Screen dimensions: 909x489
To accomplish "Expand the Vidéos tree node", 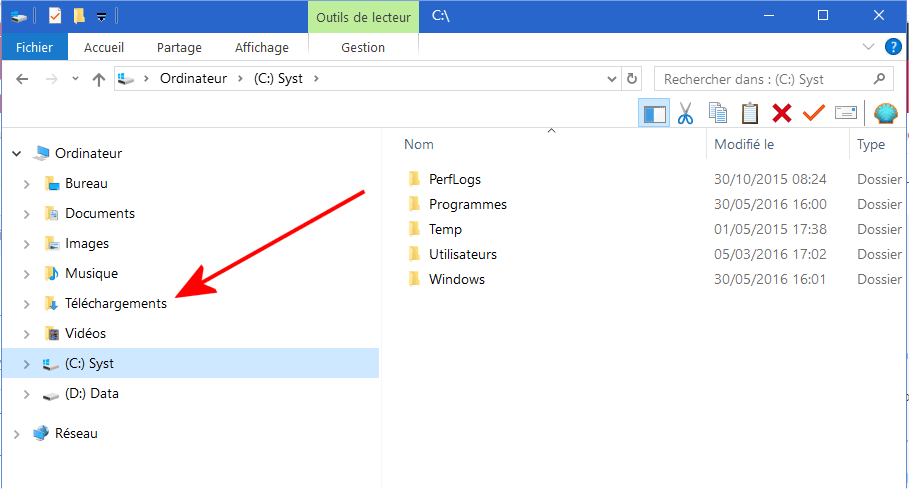I will click(x=27, y=334).
